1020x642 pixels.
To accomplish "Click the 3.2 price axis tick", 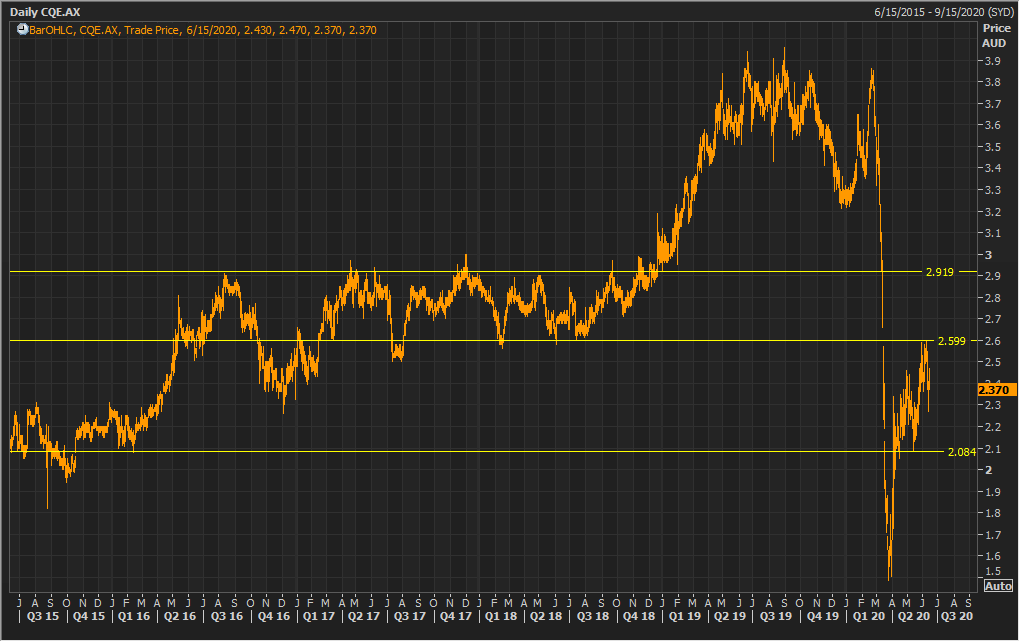I will (x=993, y=212).
